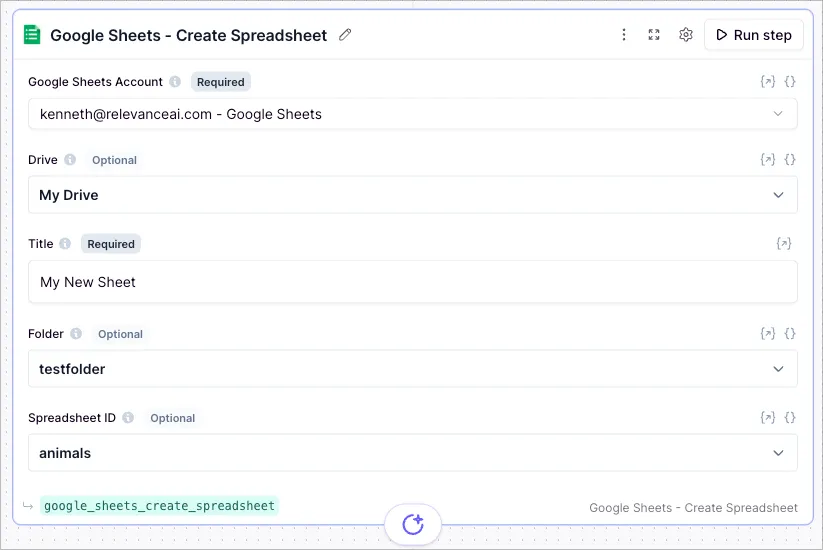Click the Google Sheets - Create Spreadsheet title
Screen dimensions: 823x550
188,35
